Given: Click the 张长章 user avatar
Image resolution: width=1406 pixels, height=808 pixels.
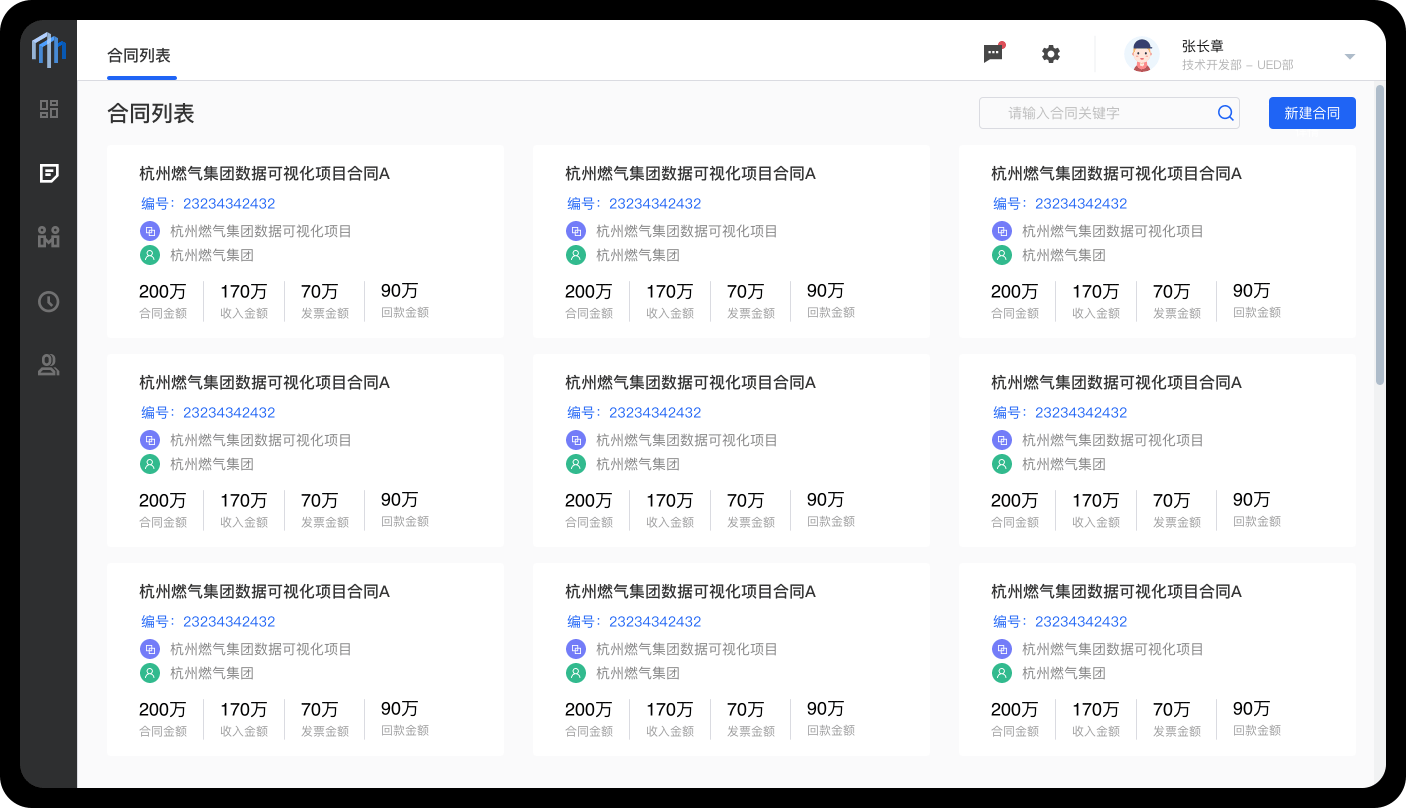Looking at the screenshot, I should pyautogui.click(x=1142, y=54).
